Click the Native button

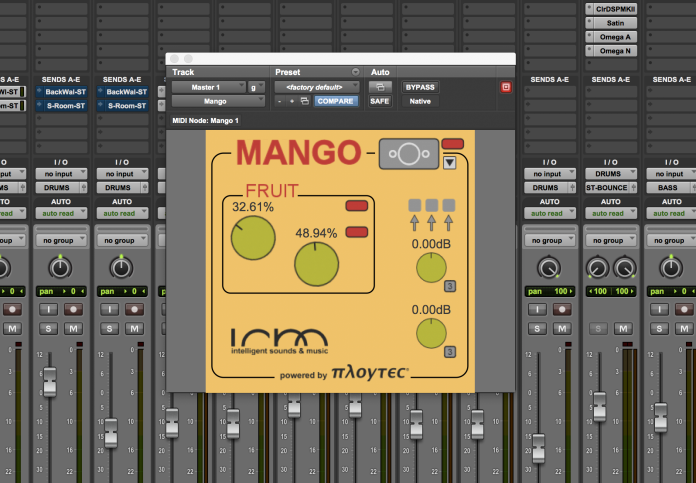coord(420,101)
